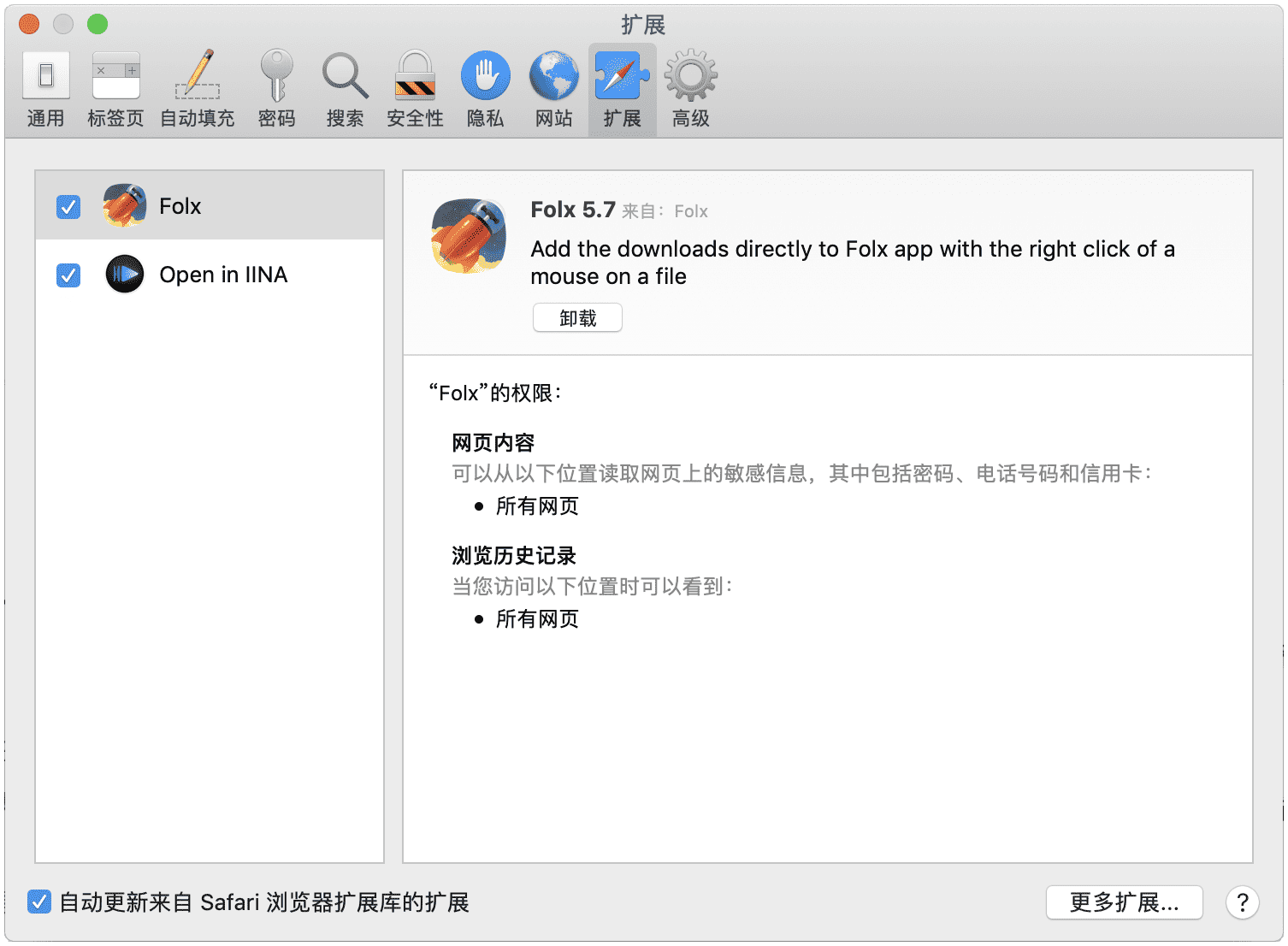The height and width of the screenshot is (946, 1288).
Task: Select the Folx row in extension list
Action: [210, 205]
